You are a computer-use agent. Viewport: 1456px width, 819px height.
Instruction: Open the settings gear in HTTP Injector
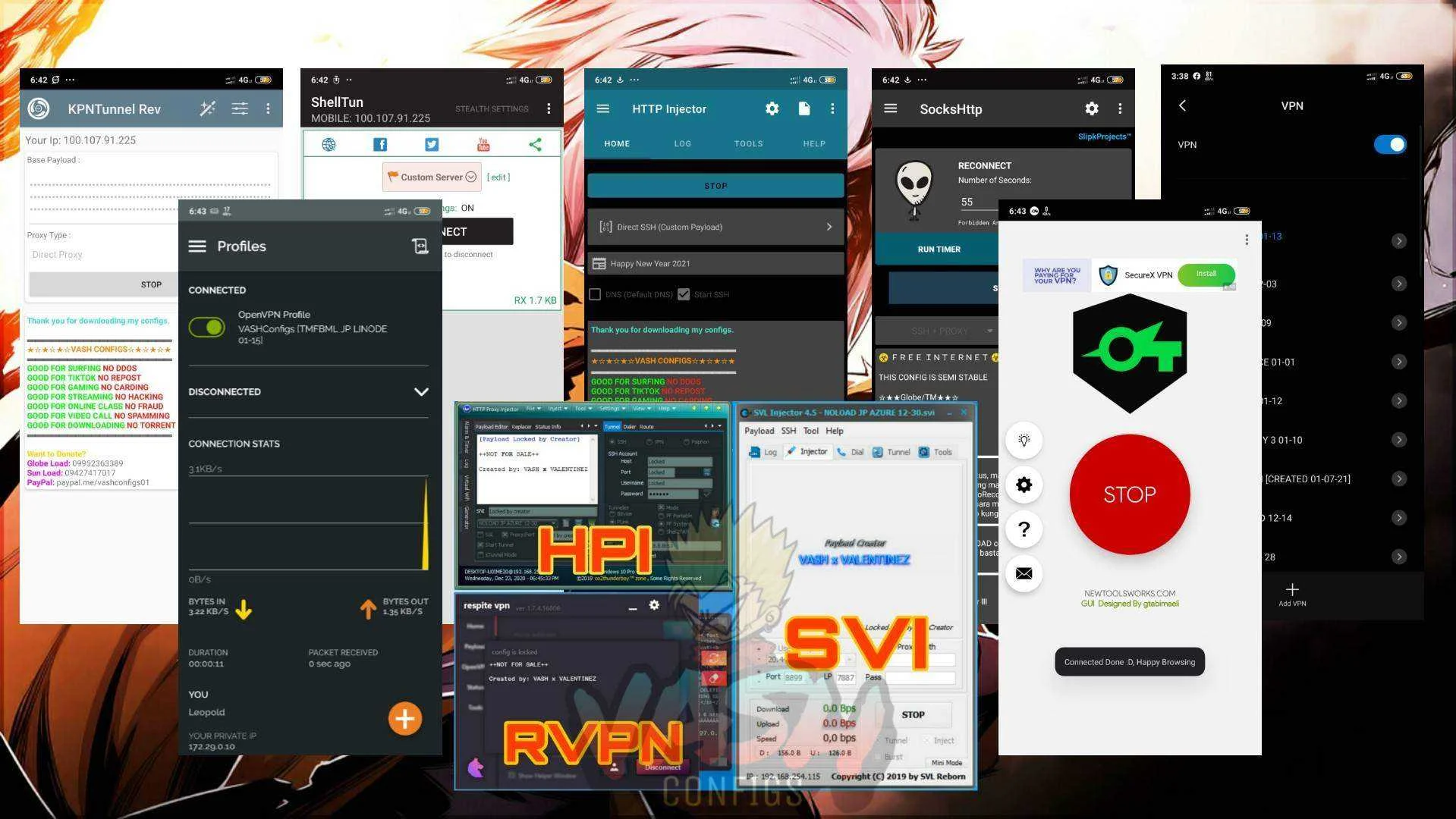click(772, 109)
